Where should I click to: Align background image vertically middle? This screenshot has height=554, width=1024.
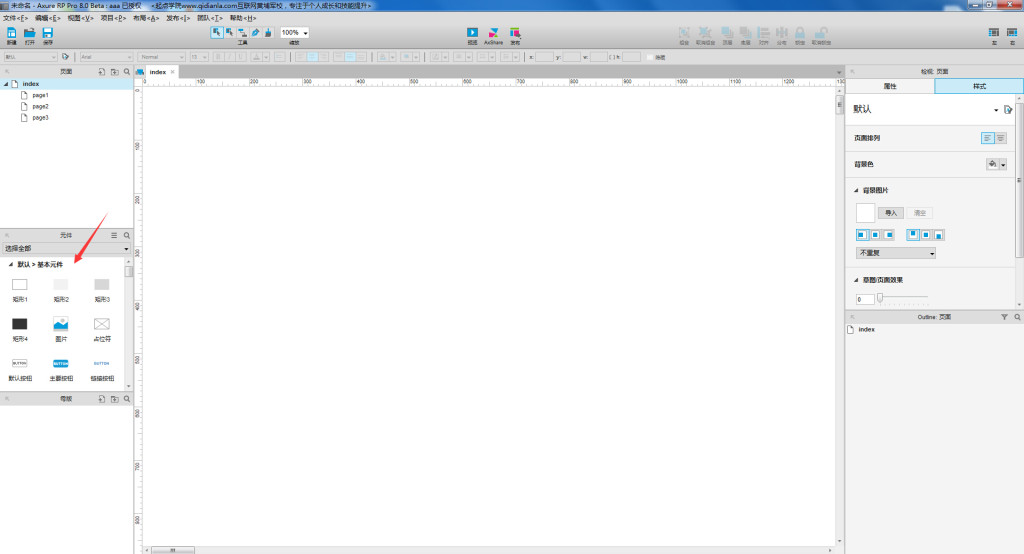[x=925, y=235]
